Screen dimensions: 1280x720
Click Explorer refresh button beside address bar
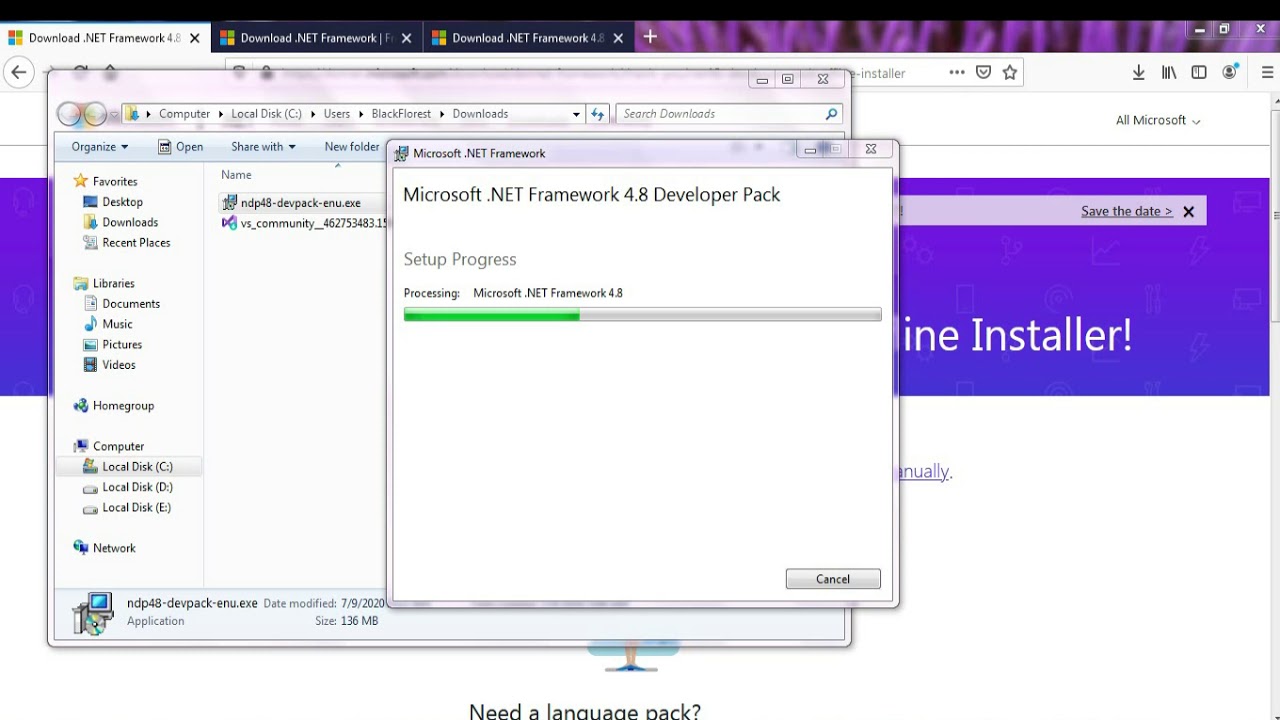598,114
